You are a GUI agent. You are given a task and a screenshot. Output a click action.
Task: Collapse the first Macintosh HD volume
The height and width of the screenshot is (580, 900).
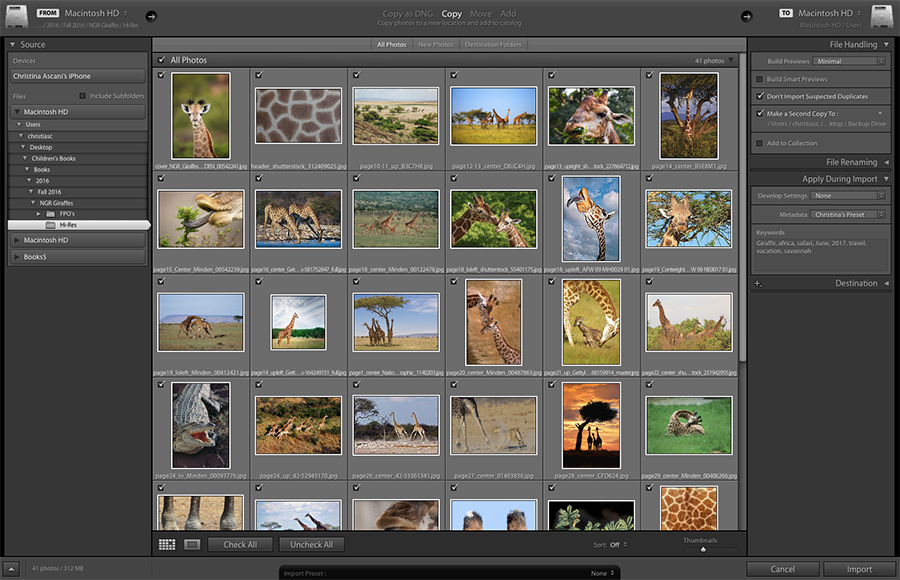17,111
